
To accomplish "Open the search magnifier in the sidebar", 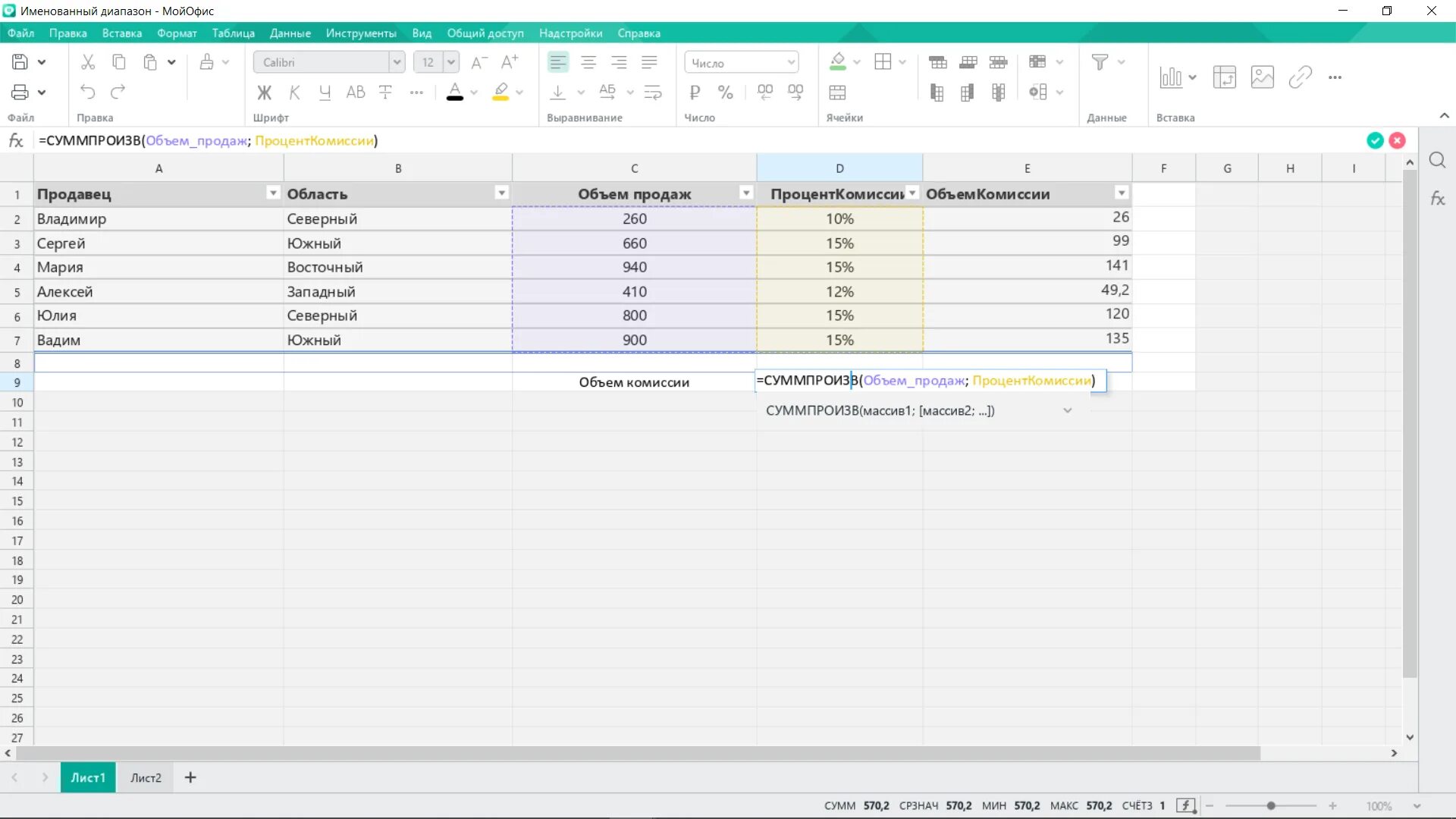I will pos(1437,160).
